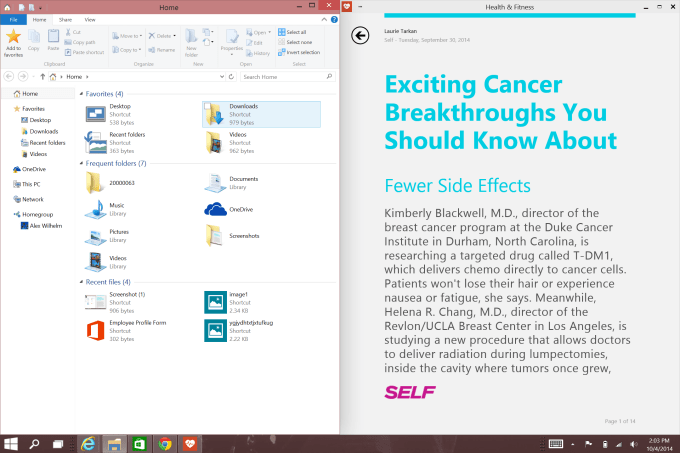The width and height of the screenshot is (680, 453).
Task: Open the File menu tab
Action: (x=13, y=19)
